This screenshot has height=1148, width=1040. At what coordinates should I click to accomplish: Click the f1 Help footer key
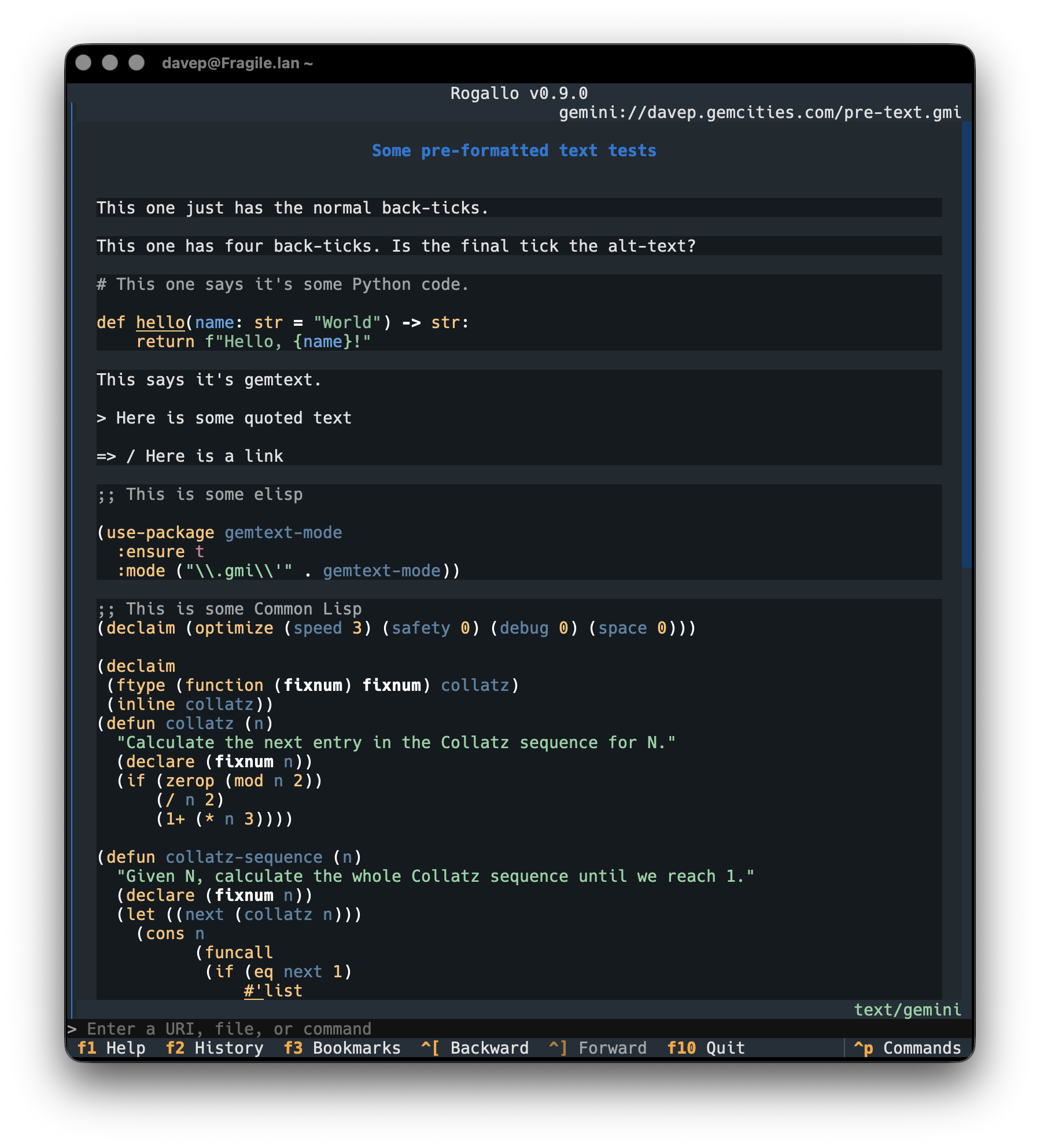click(x=111, y=1048)
